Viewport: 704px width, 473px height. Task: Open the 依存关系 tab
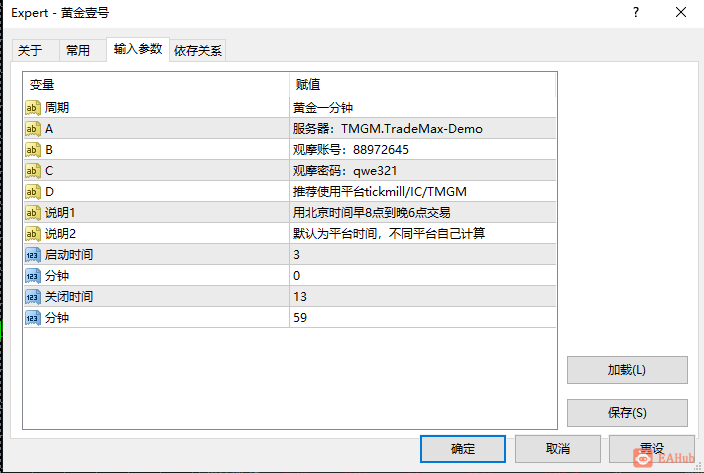click(x=198, y=50)
